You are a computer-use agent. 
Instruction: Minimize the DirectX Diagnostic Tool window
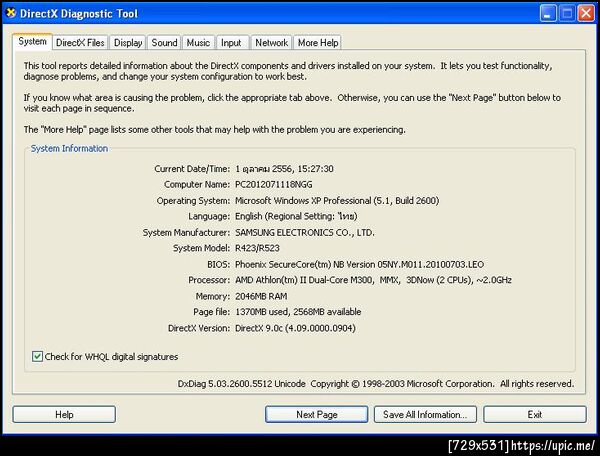coord(548,14)
